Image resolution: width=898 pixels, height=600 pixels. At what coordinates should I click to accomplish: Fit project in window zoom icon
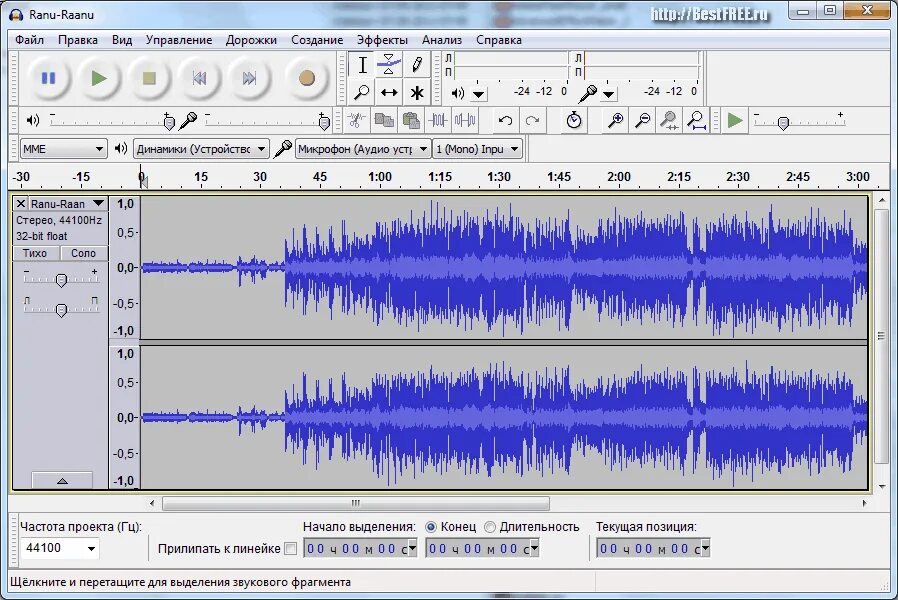point(696,120)
